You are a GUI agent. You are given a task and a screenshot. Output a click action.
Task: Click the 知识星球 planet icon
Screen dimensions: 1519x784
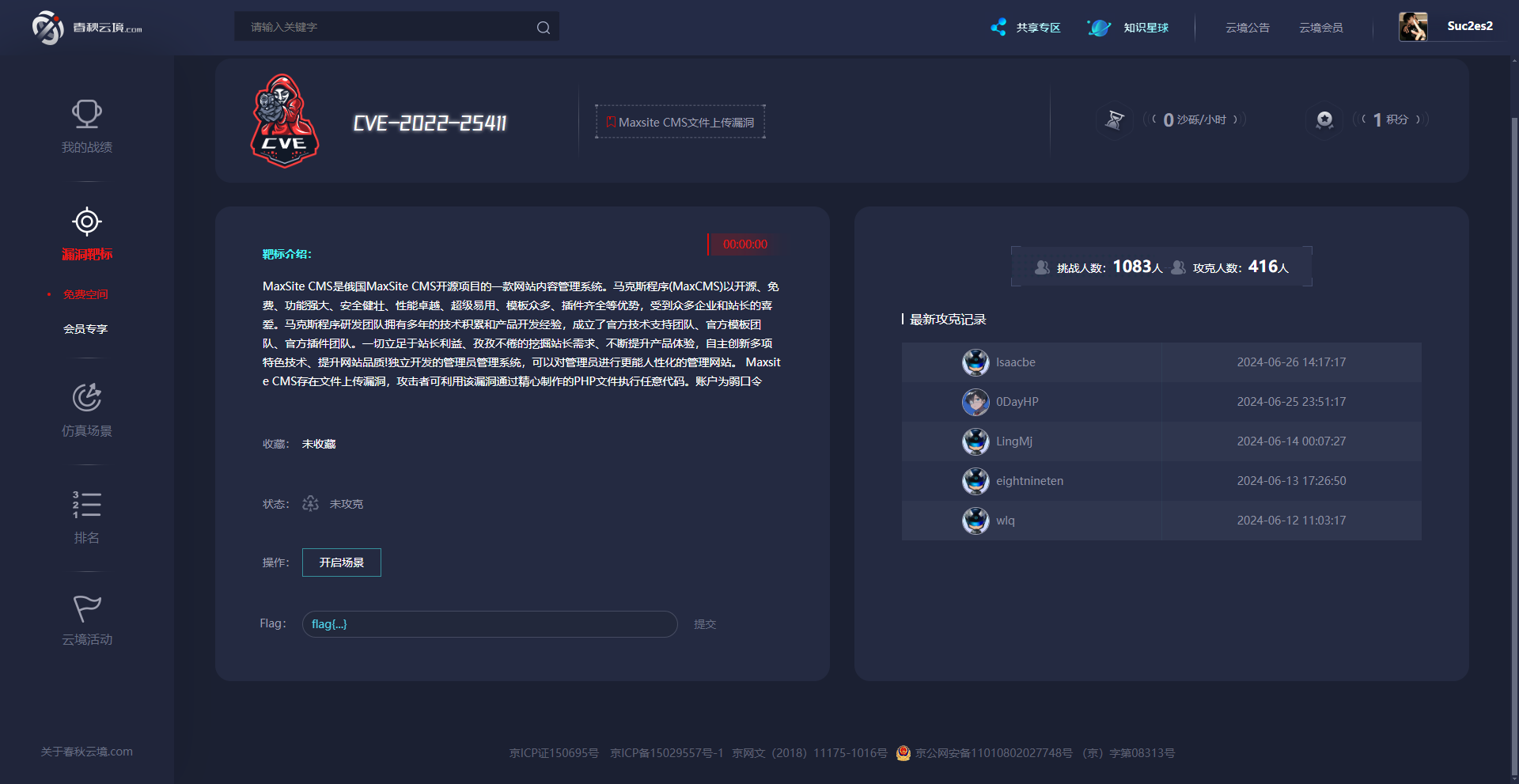click(x=1099, y=28)
